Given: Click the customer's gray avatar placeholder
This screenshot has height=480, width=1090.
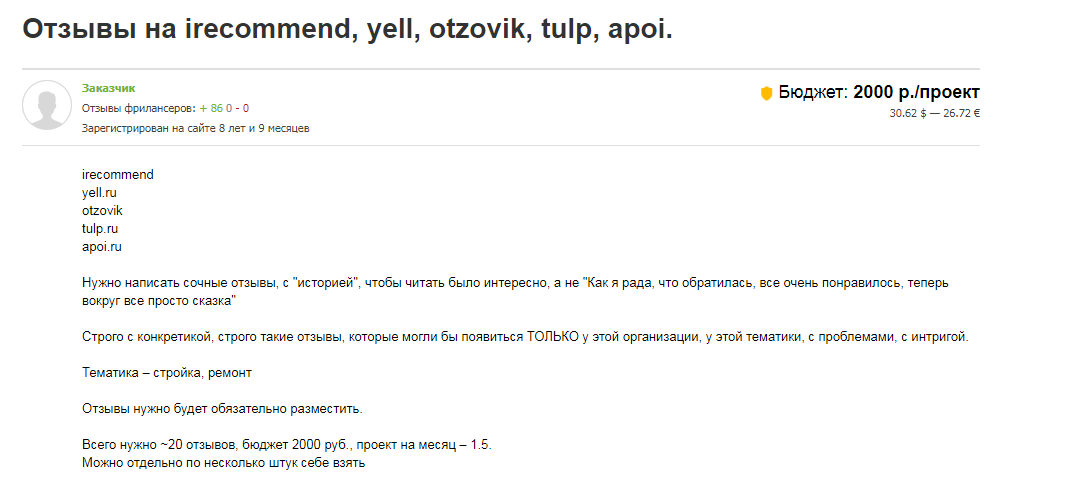Looking at the screenshot, I should coord(46,104).
